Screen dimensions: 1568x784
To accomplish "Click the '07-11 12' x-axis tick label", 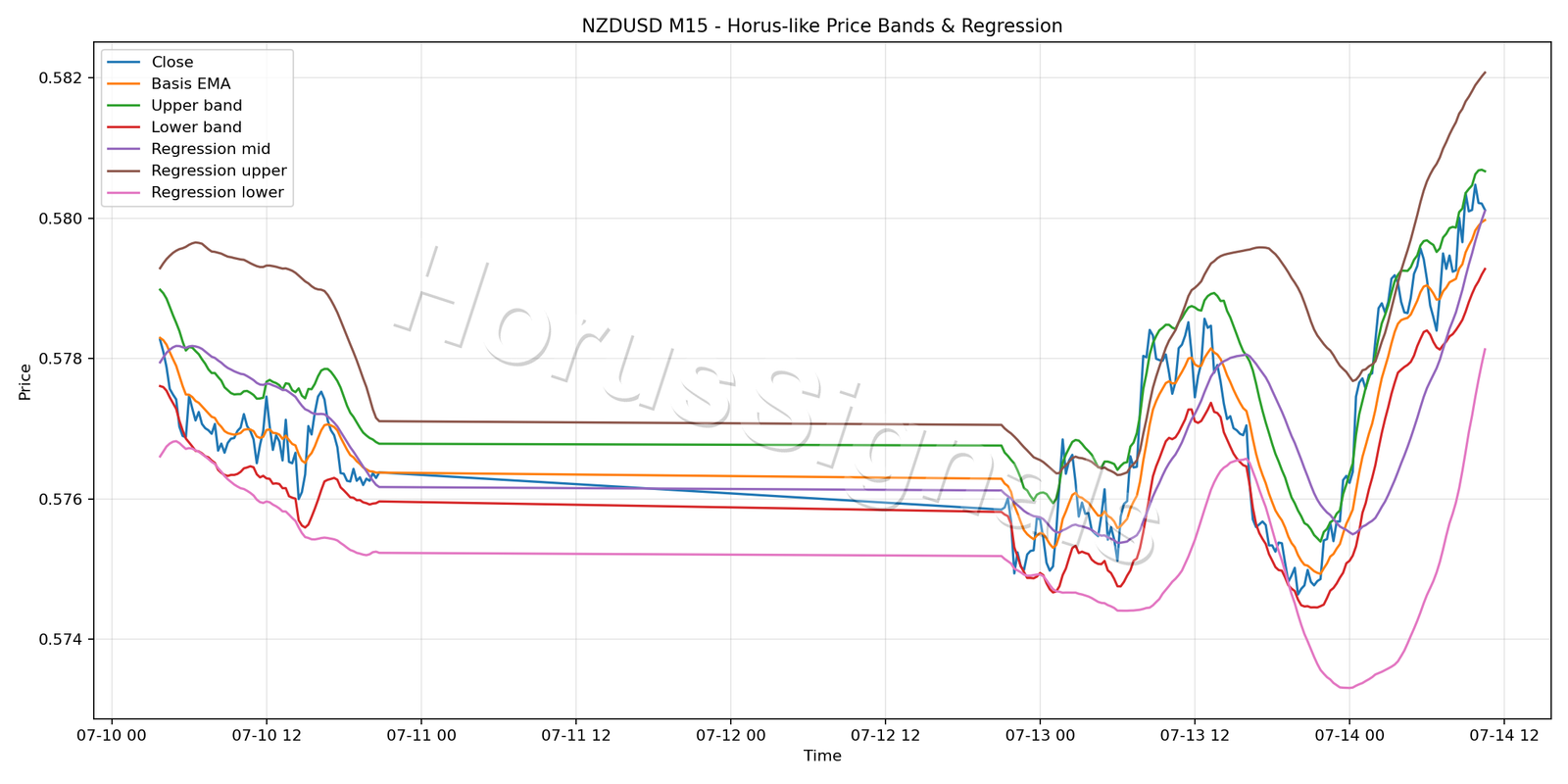I will point(576,736).
